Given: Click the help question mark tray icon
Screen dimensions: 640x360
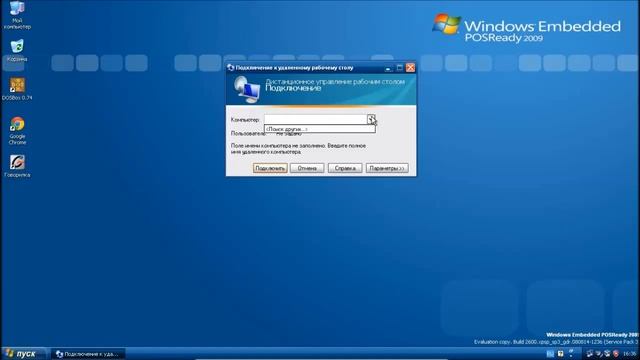Looking at the screenshot, I should 560,353.
